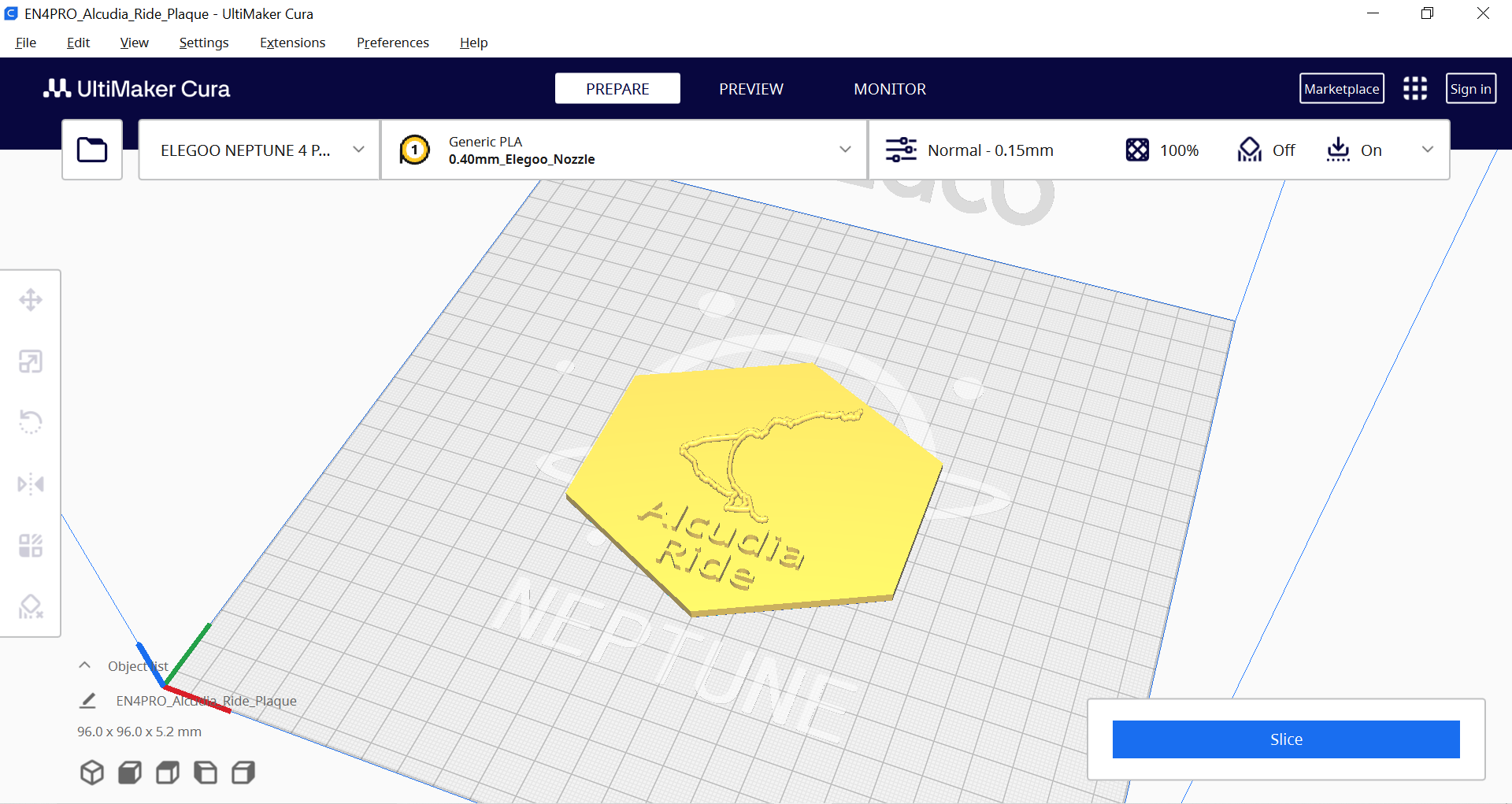The height and width of the screenshot is (804, 1512).
Task: Switch to top view icon
Action: coord(168,773)
